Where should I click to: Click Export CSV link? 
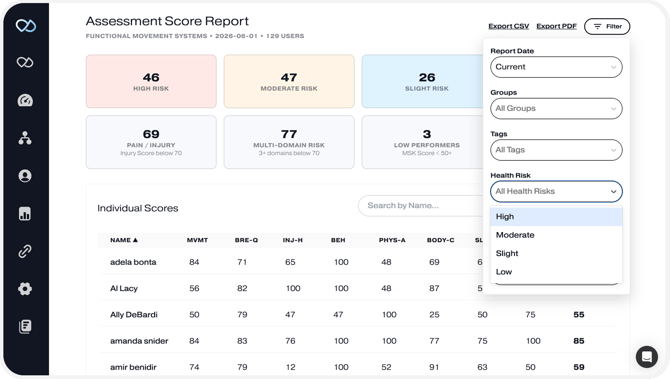(x=508, y=26)
